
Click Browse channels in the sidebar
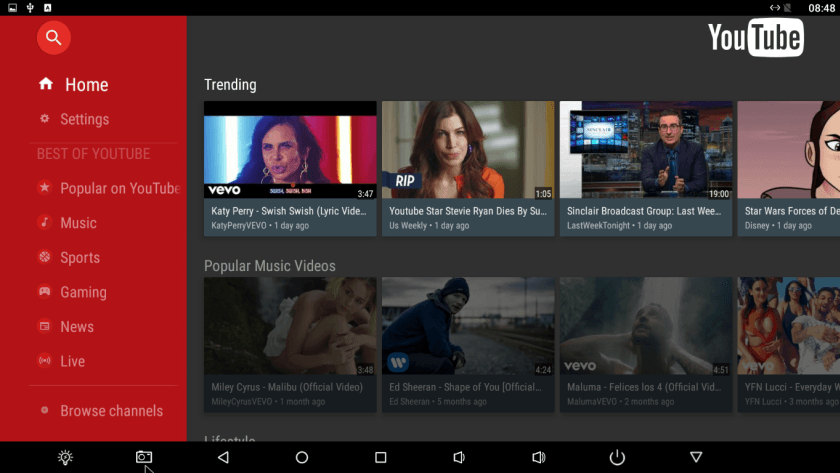[x=110, y=410]
